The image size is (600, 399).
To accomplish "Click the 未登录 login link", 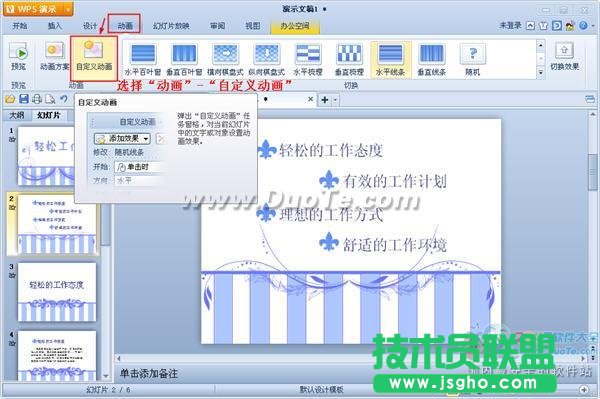I will tap(510, 25).
